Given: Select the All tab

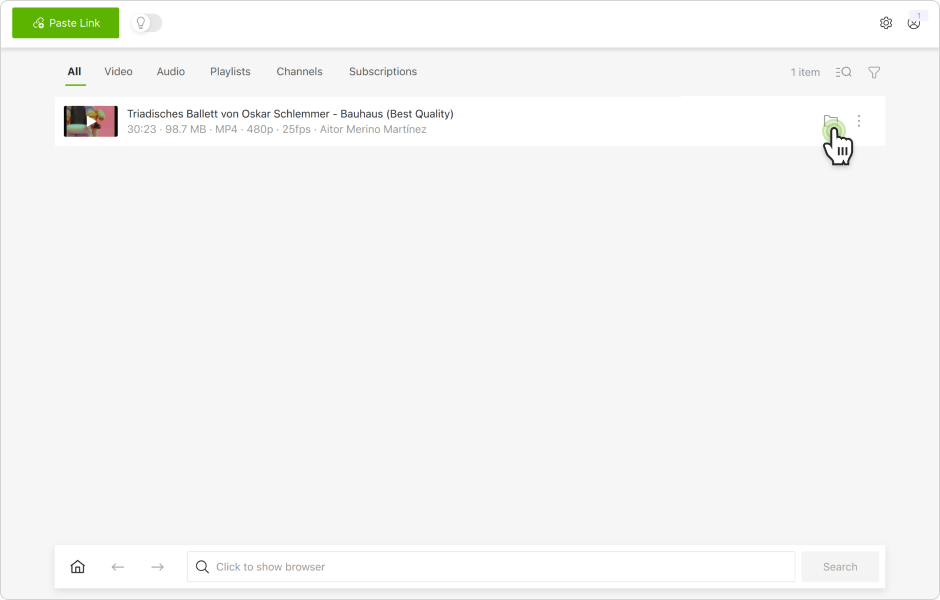Looking at the screenshot, I should [74, 71].
